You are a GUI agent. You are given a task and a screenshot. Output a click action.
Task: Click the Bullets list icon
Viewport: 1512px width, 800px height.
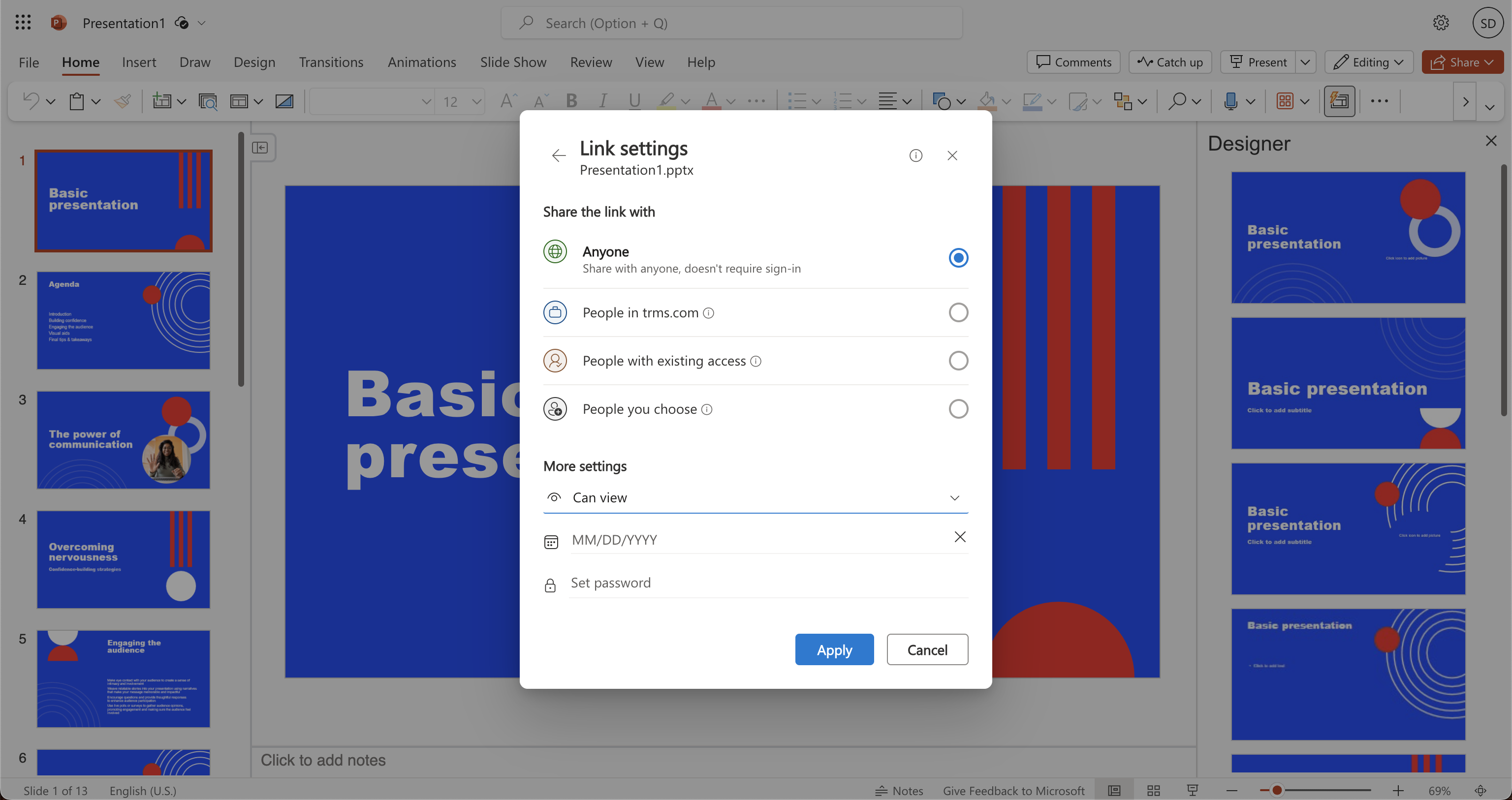796,101
